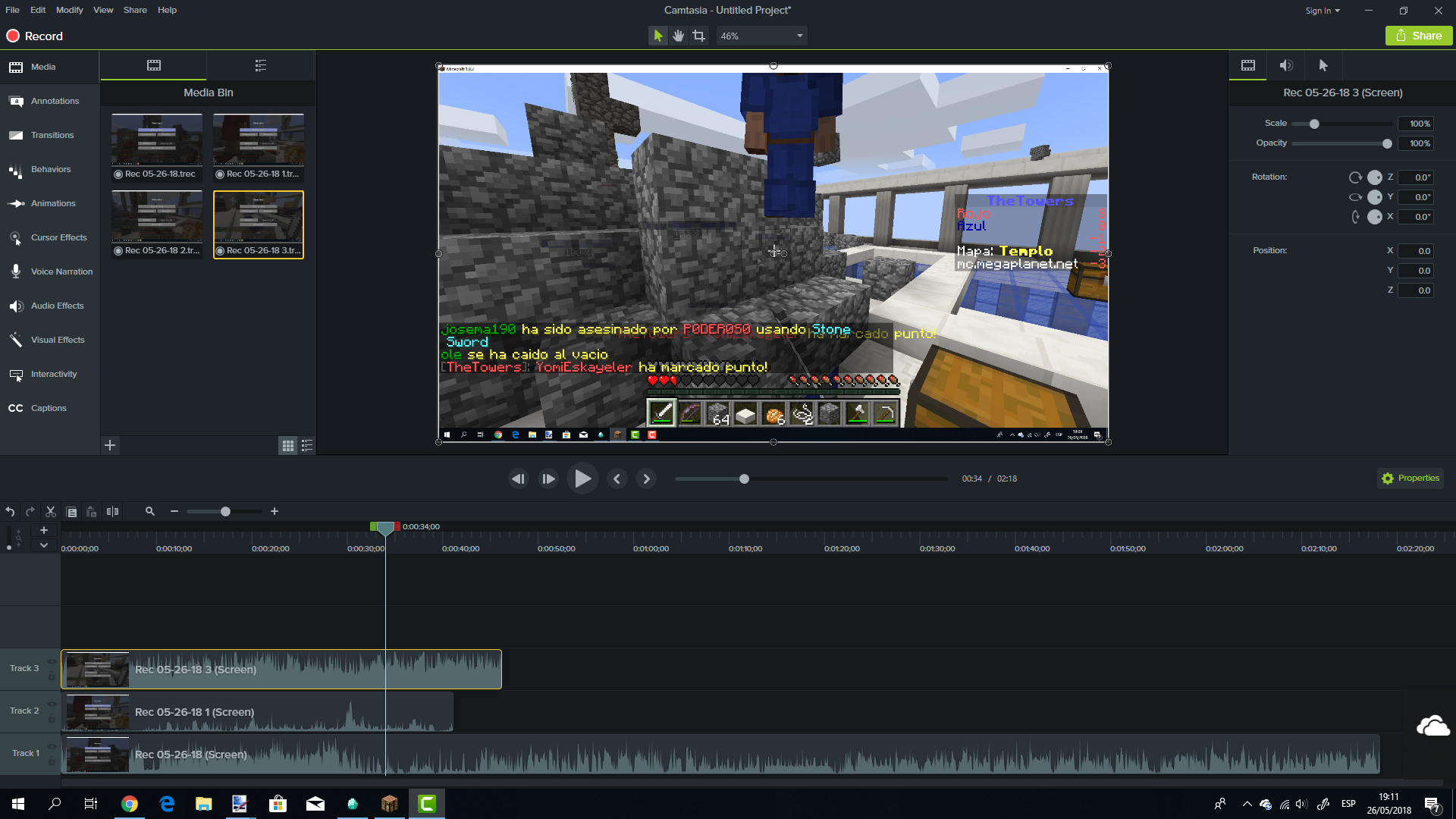Switch to Library tab in media panel

[261, 65]
